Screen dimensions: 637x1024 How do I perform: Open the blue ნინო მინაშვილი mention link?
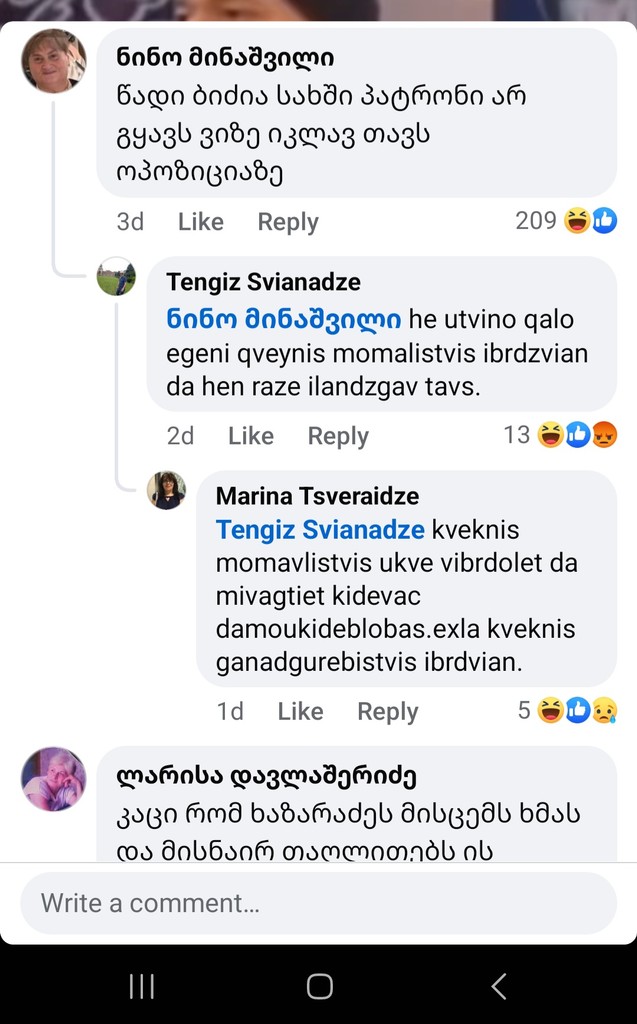click(283, 319)
